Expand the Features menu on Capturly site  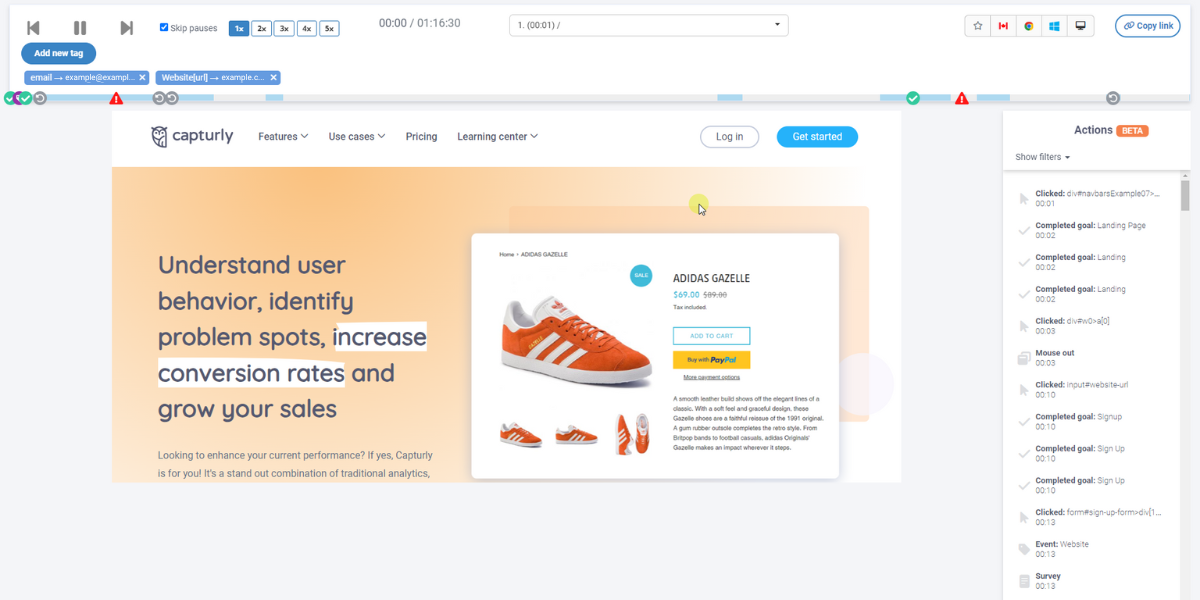[x=283, y=137]
